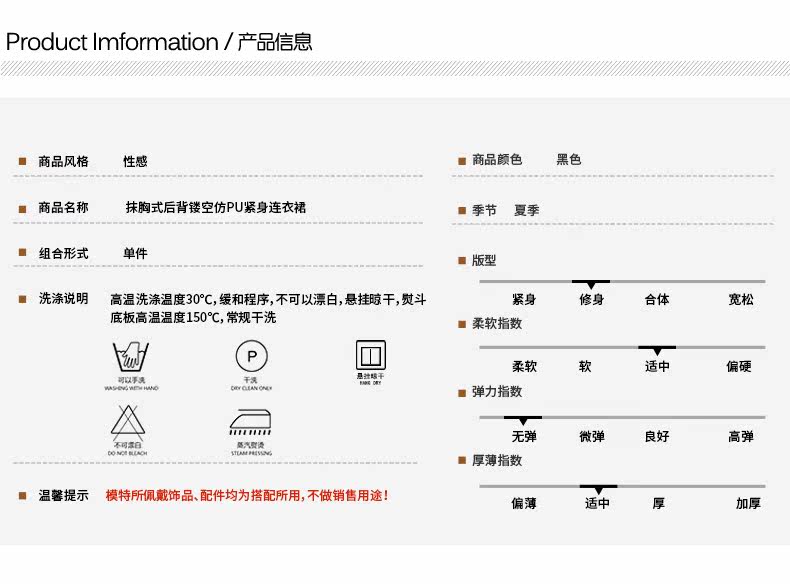Viewport: 790px width, 584px height.
Task: Click the fit option '紧身'
Action: (524, 299)
